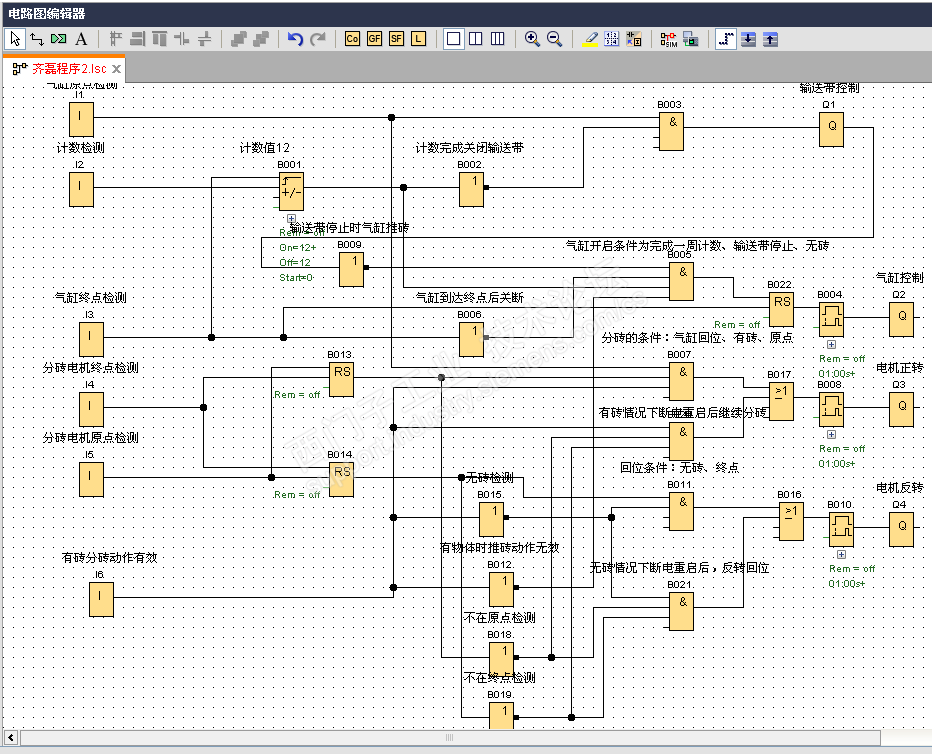Image resolution: width=932 pixels, height=754 pixels.
Task: Select the text annotation tool
Action: point(81,39)
